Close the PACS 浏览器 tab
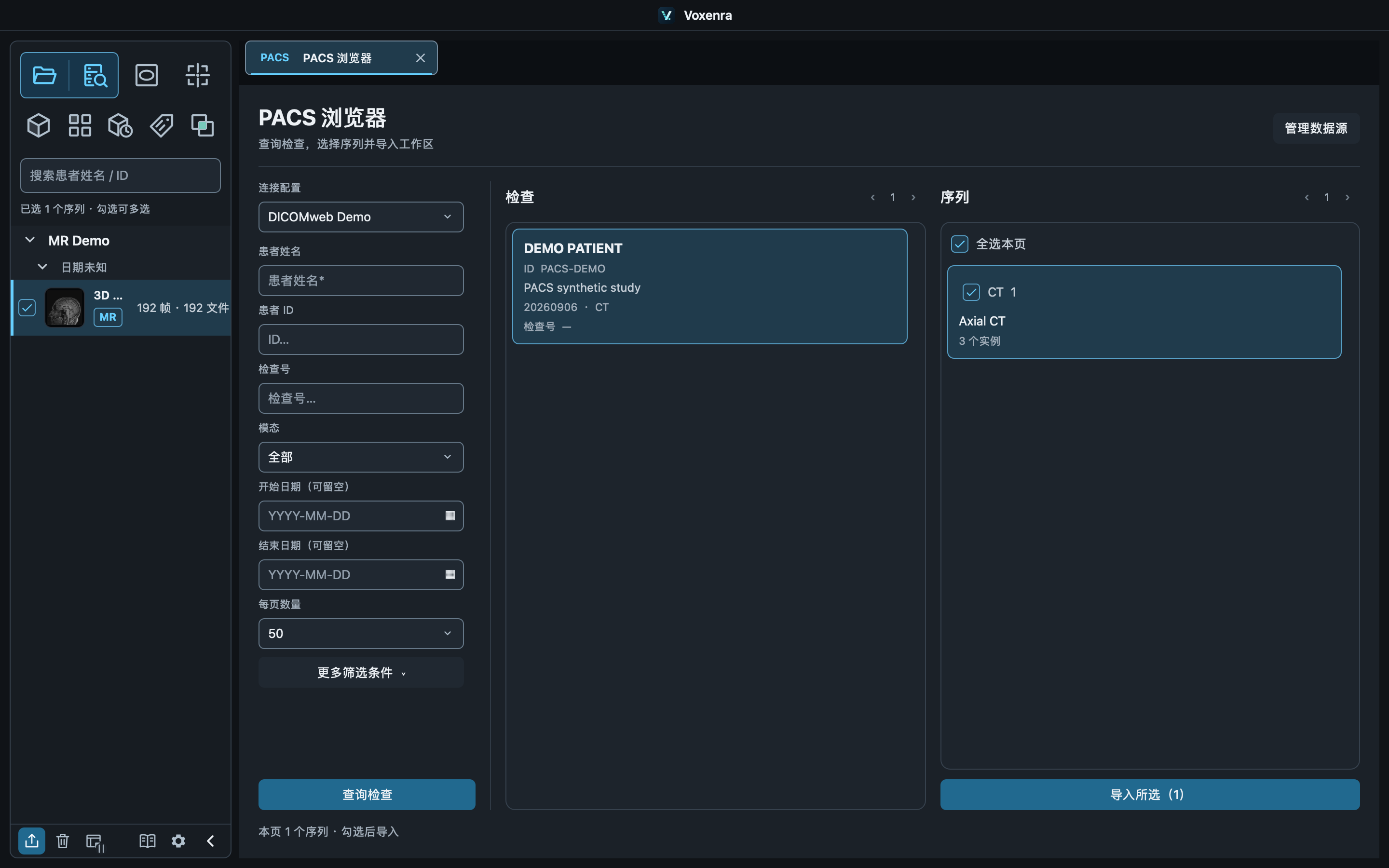The image size is (1389, 868). tap(421, 58)
